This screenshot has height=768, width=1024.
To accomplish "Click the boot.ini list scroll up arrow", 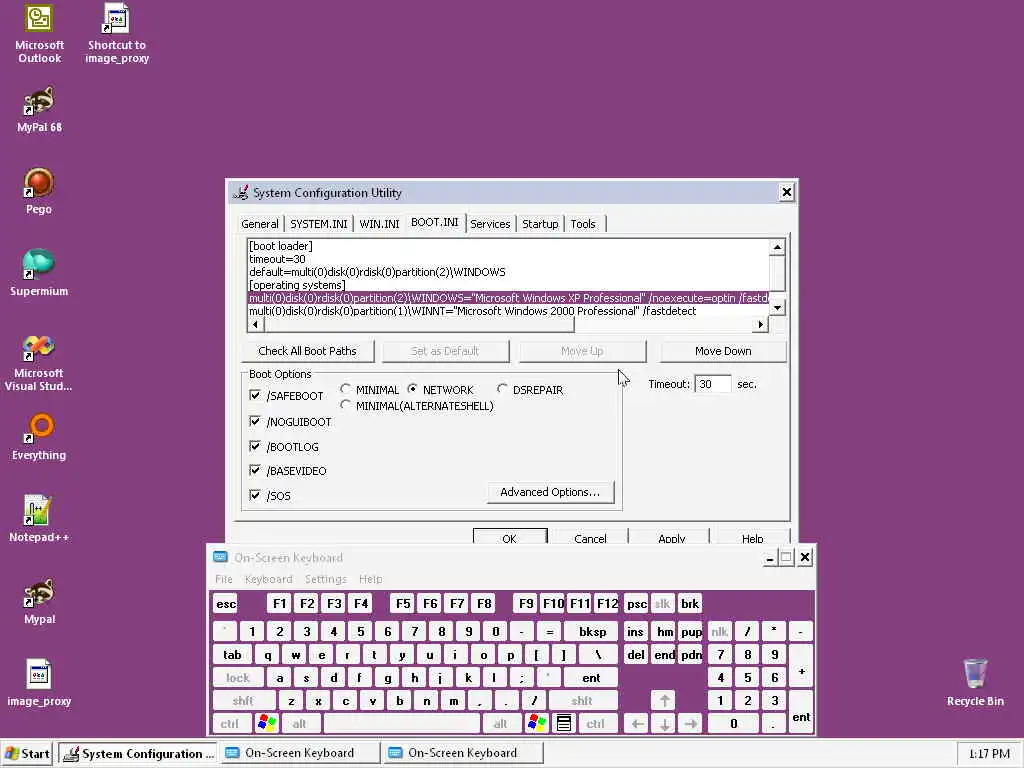I will [x=776, y=247].
